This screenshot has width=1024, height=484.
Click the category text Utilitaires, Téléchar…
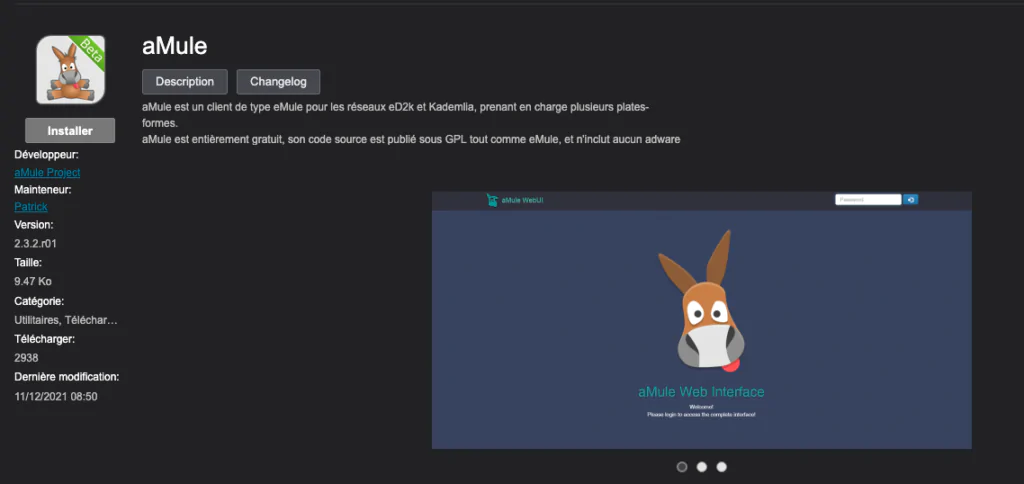click(66, 320)
